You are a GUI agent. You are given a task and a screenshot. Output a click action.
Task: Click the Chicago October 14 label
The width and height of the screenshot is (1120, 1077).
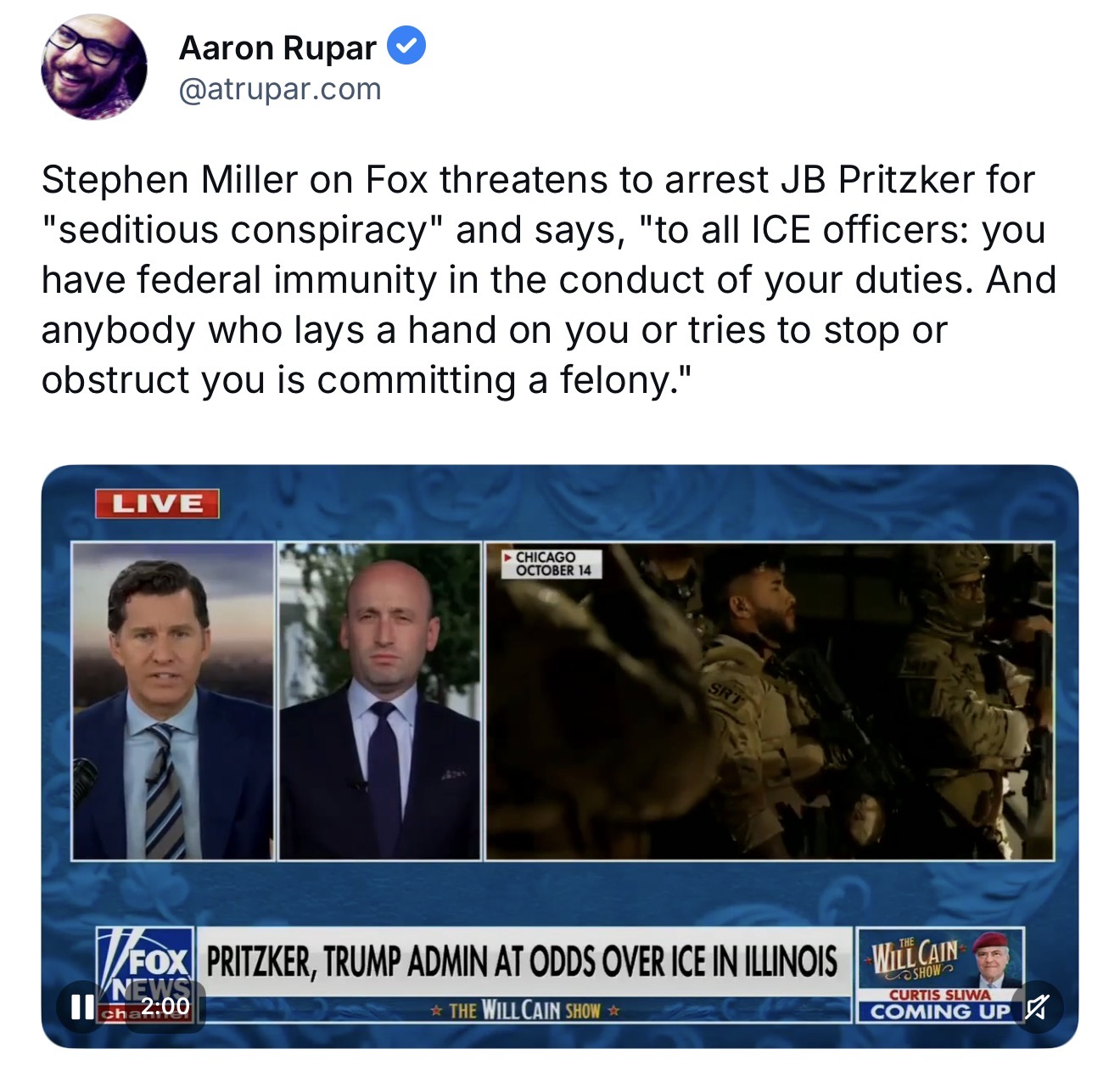[552, 564]
